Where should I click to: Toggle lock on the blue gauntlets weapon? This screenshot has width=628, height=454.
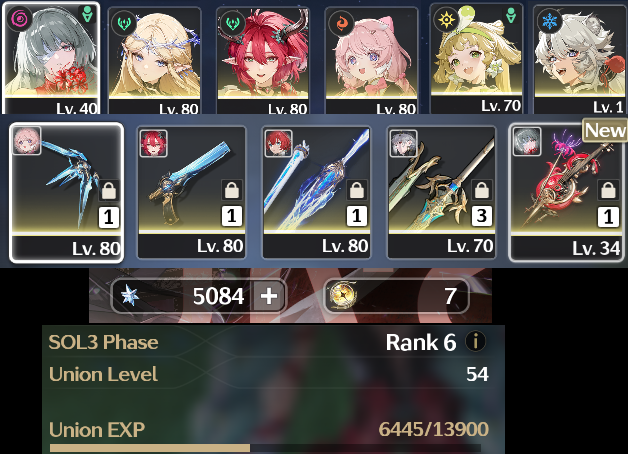pyautogui.click(x=109, y=190)
